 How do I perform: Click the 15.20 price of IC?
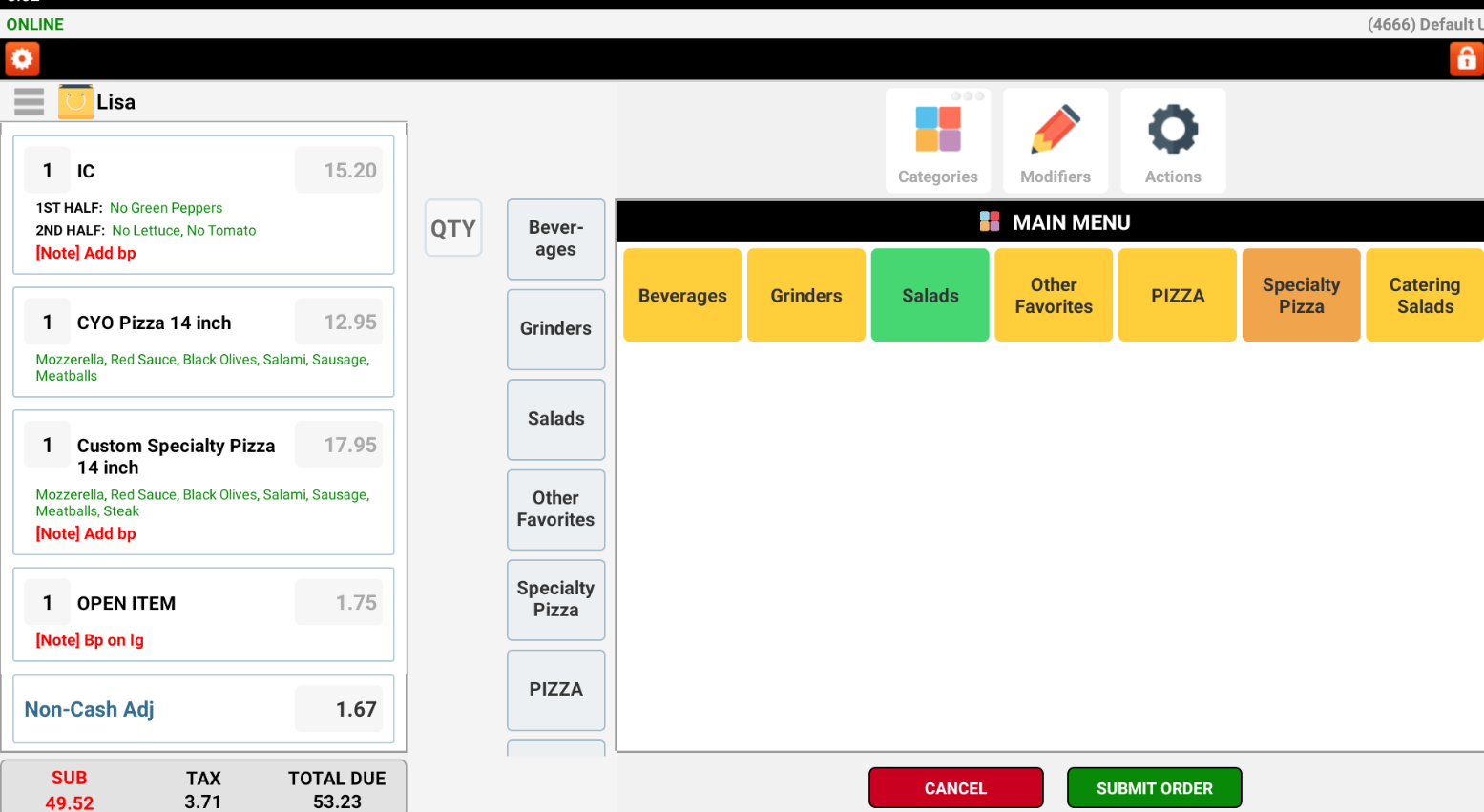339,171
